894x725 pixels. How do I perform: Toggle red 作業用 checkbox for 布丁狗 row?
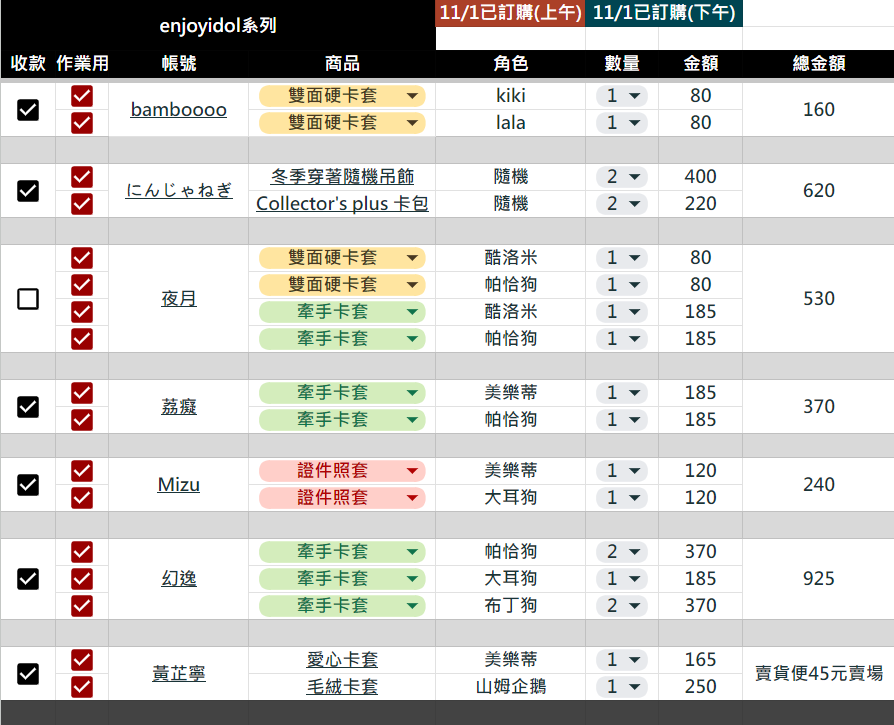click(82, 606)
